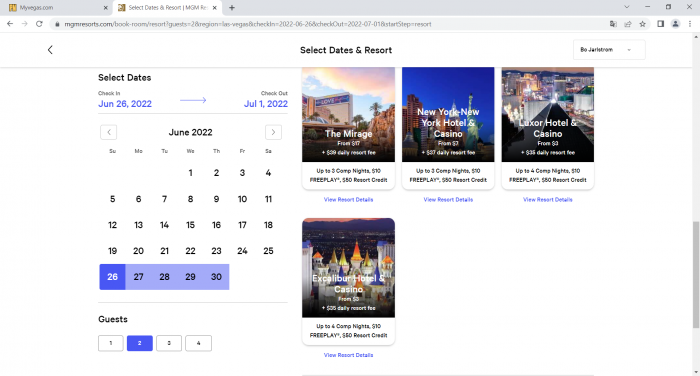View Resort Details for Luxor

(x=547, y=200)
